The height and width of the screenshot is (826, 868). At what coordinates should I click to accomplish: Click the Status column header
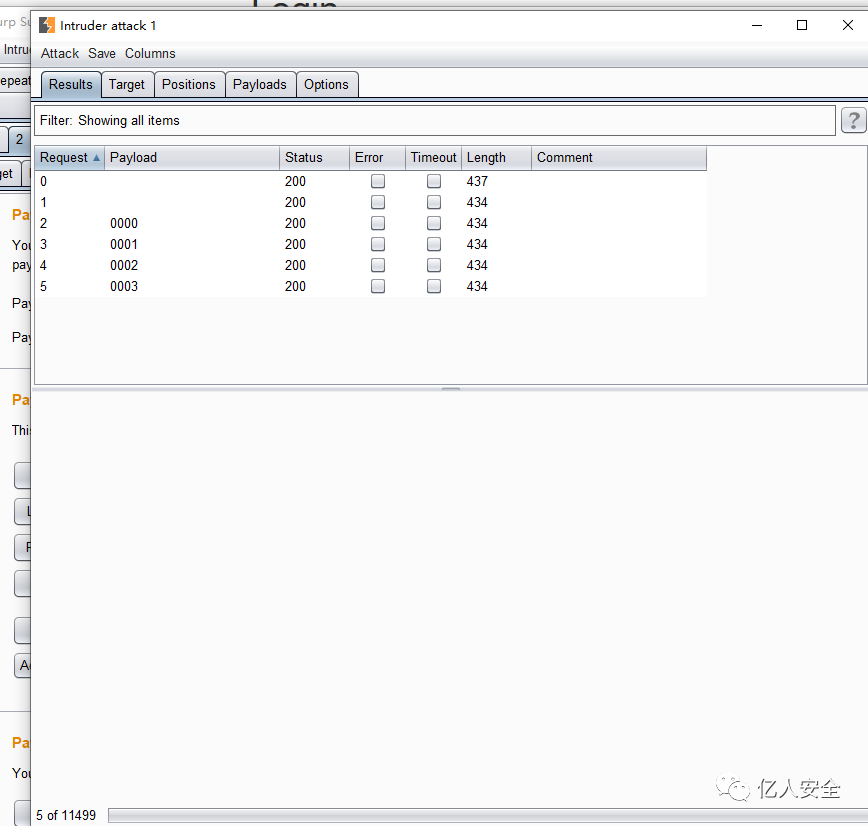point(314,158)
